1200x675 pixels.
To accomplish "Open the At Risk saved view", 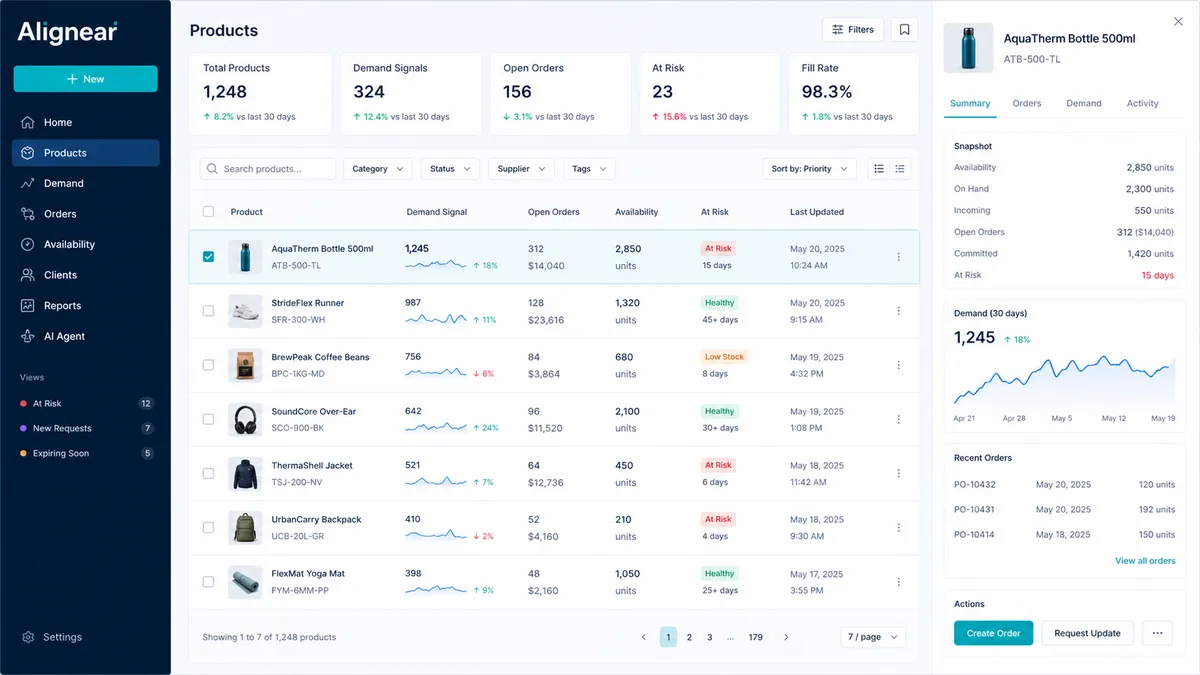I will tap(85, 404).
